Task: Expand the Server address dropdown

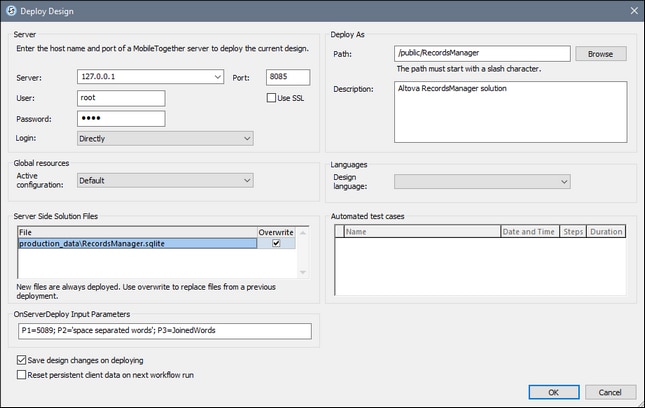Action: pyautogui.click(x=218, y=77)
